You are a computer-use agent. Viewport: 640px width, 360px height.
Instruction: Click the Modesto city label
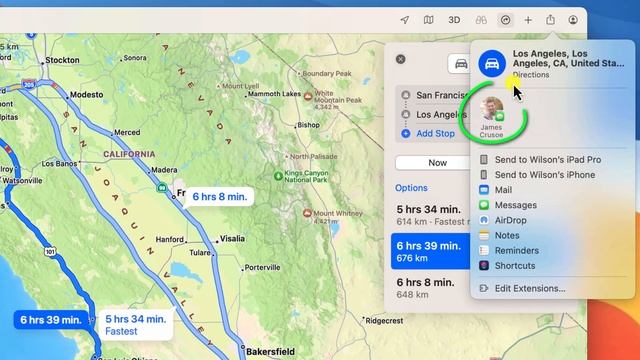(87, 95)
